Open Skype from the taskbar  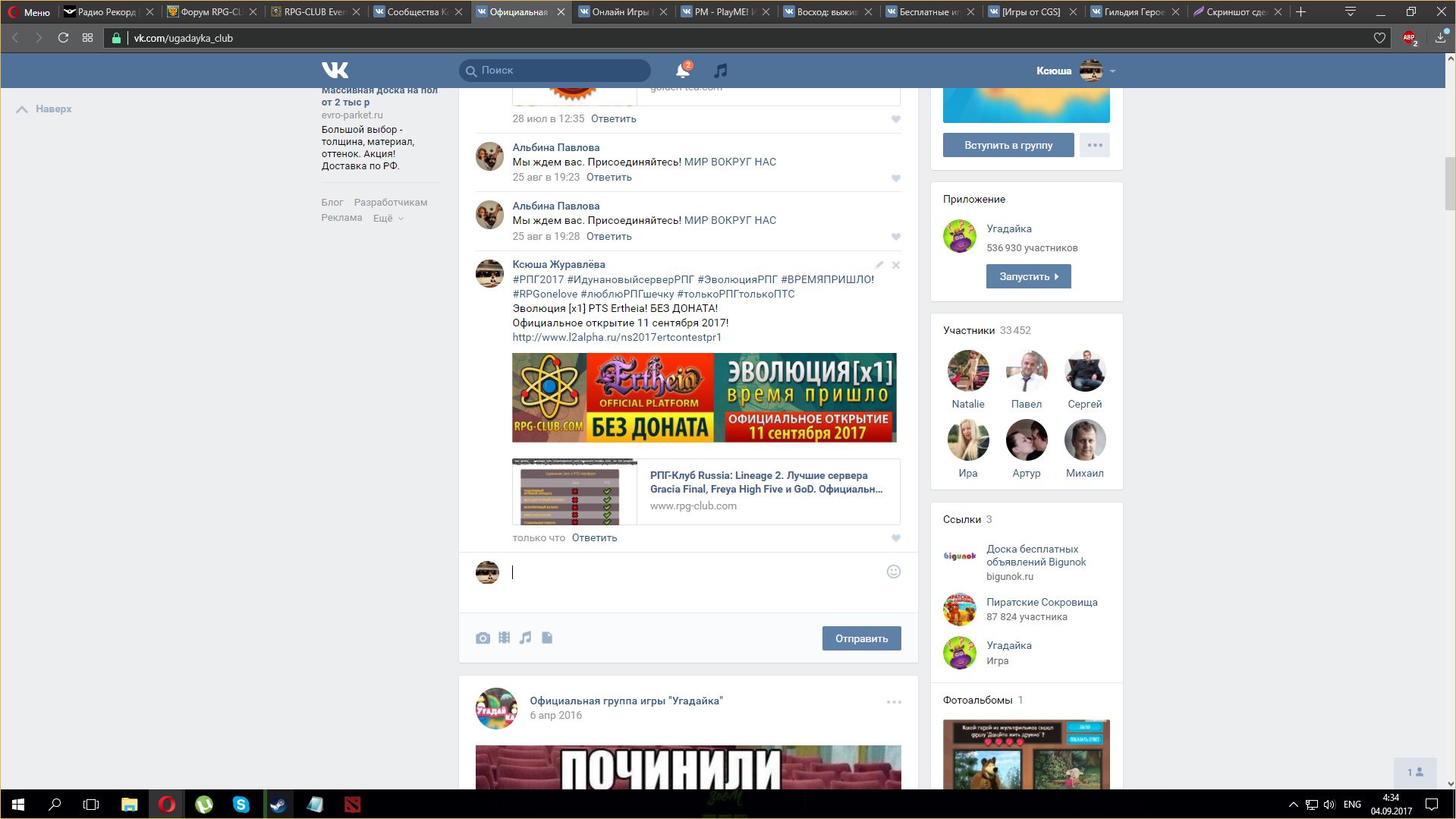(241, 805)
